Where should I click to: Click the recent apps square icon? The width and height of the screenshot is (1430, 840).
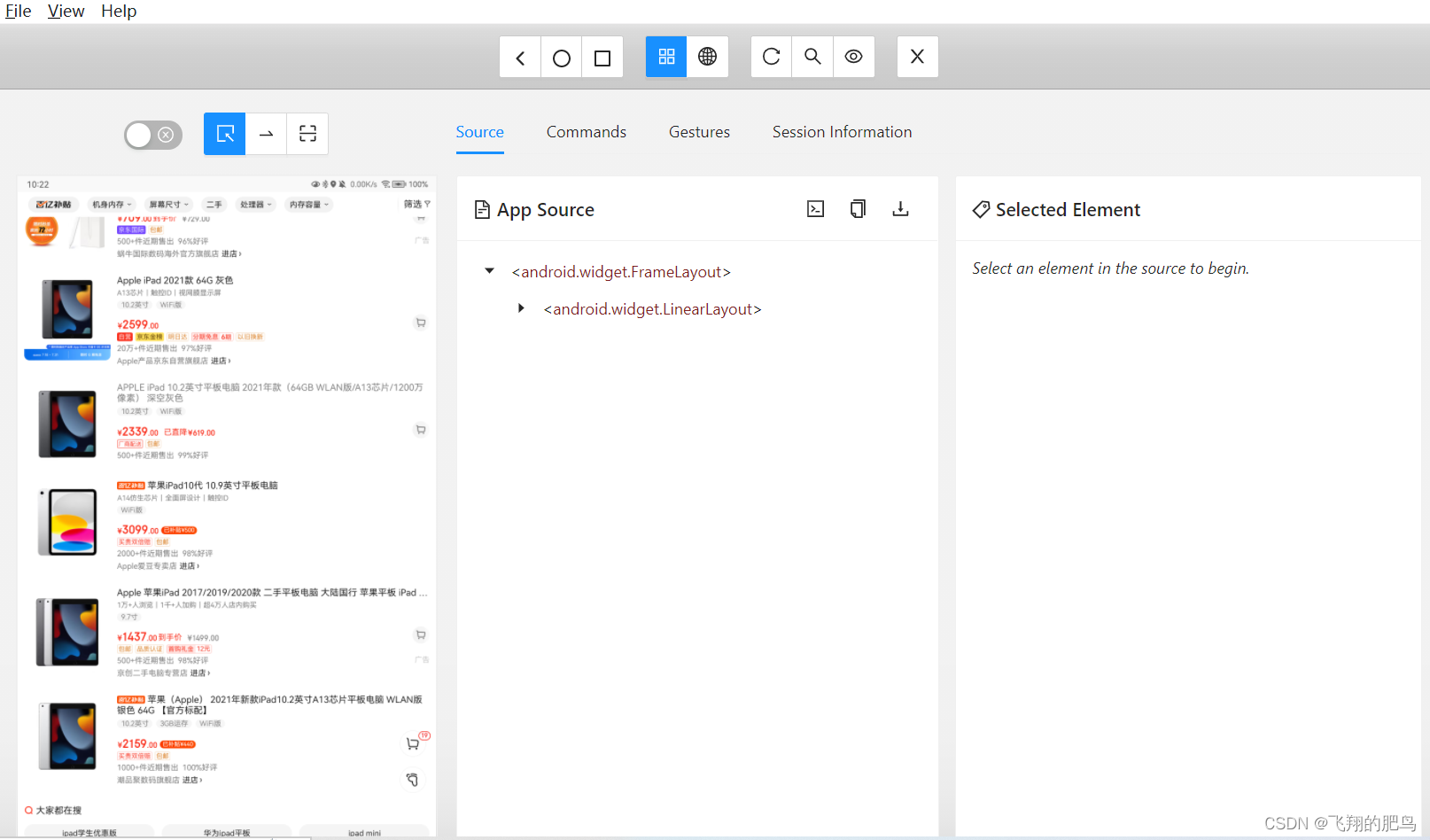pos(602,56)
